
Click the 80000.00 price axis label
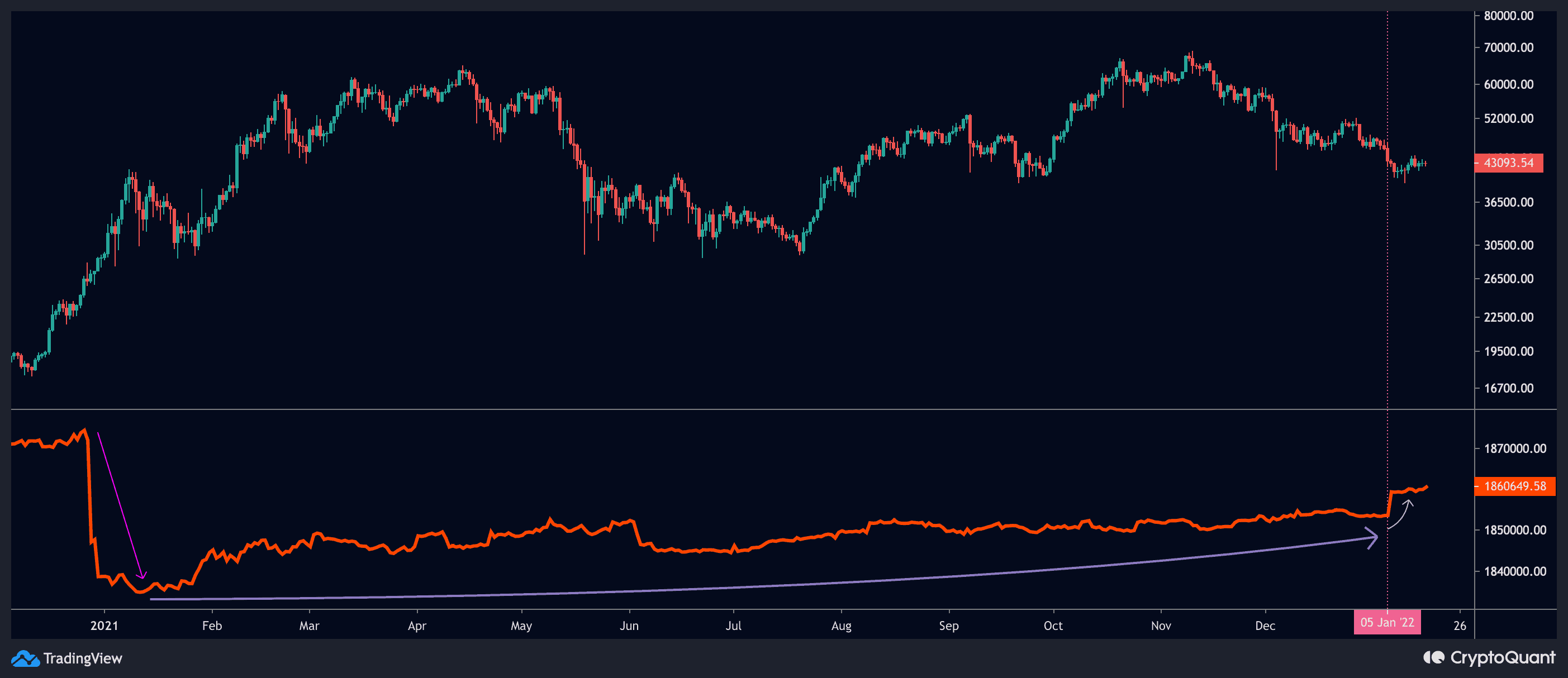coord(1508,16)
